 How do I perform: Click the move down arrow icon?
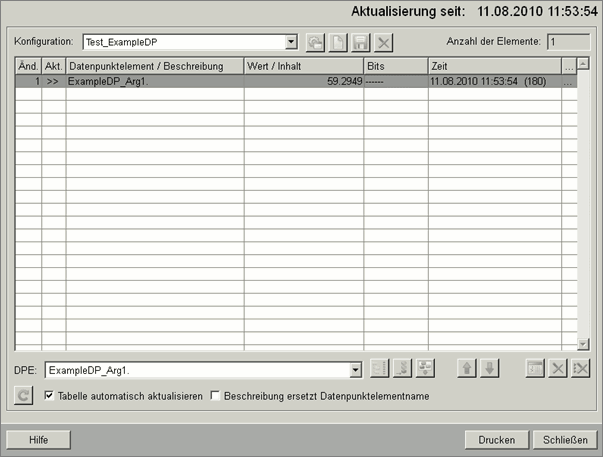point(490,369)
